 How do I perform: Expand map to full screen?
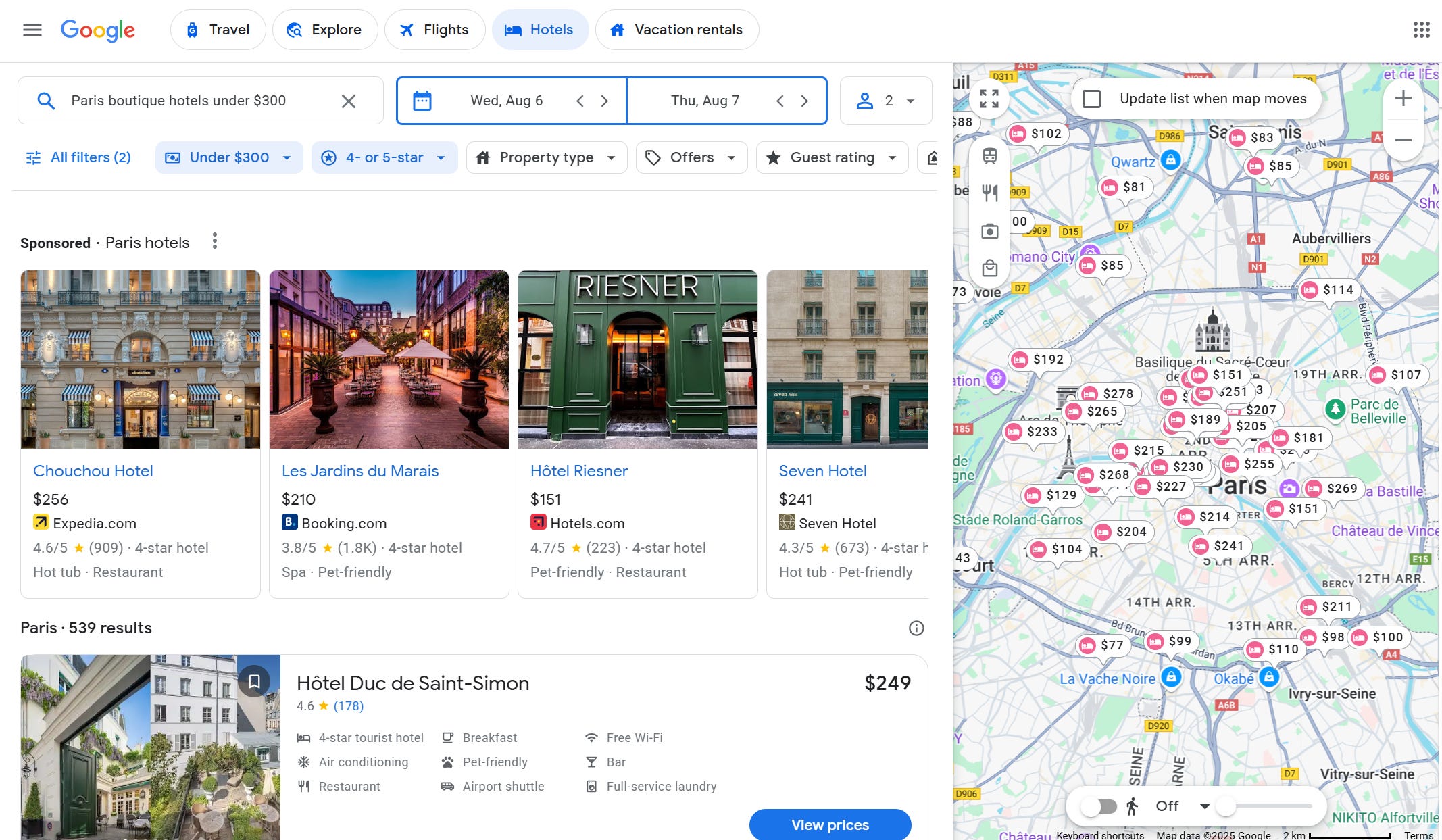(x=989, y=99)
